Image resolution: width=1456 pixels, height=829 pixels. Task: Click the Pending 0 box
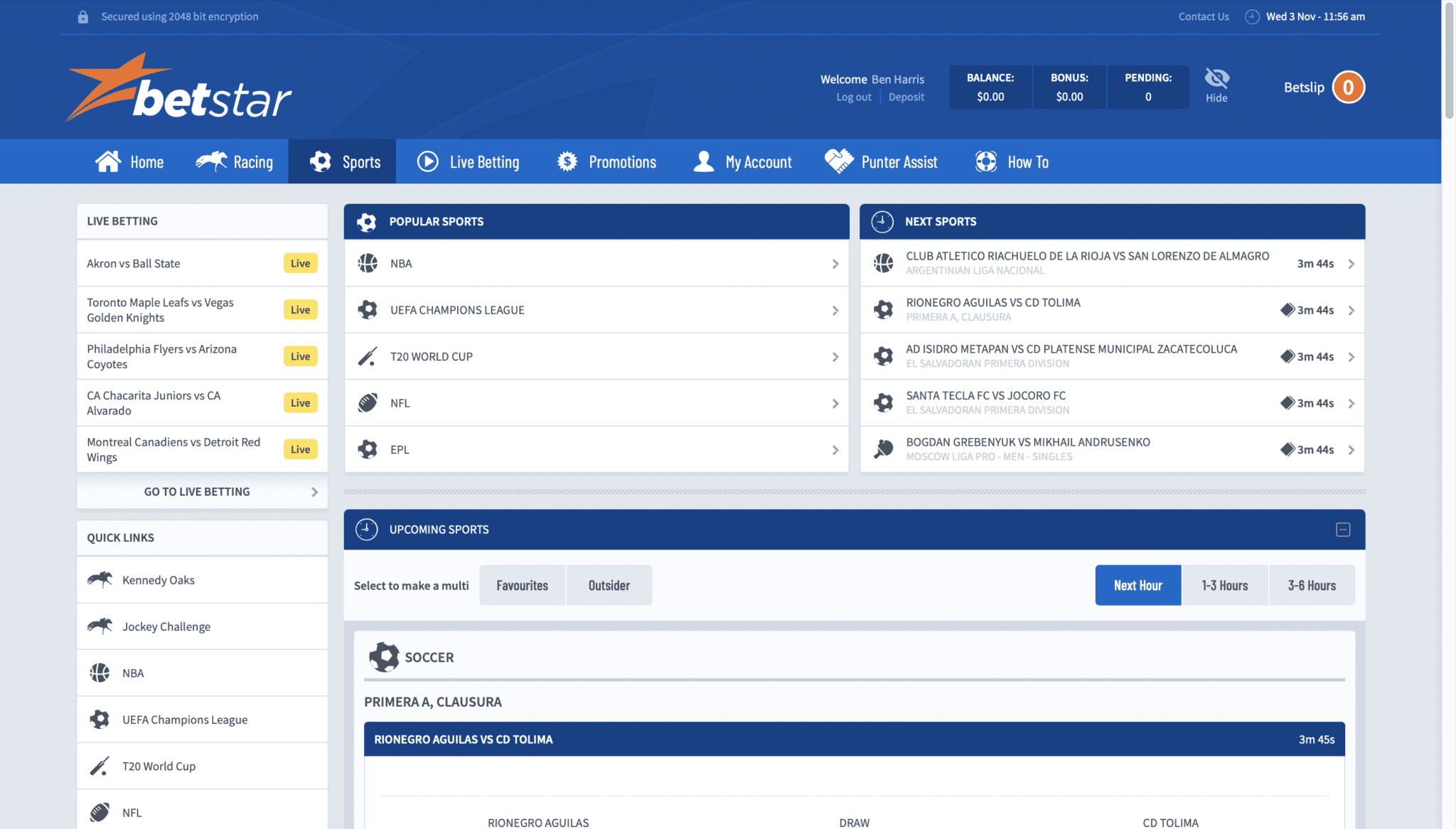1148,87
